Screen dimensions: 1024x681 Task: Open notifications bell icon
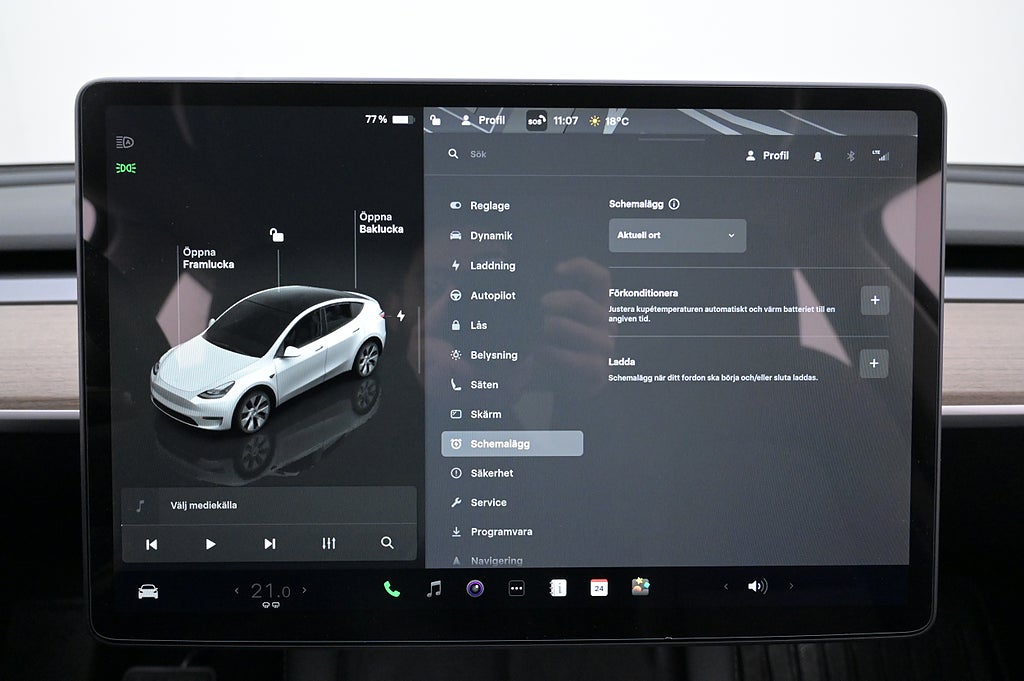coord(817,156)
